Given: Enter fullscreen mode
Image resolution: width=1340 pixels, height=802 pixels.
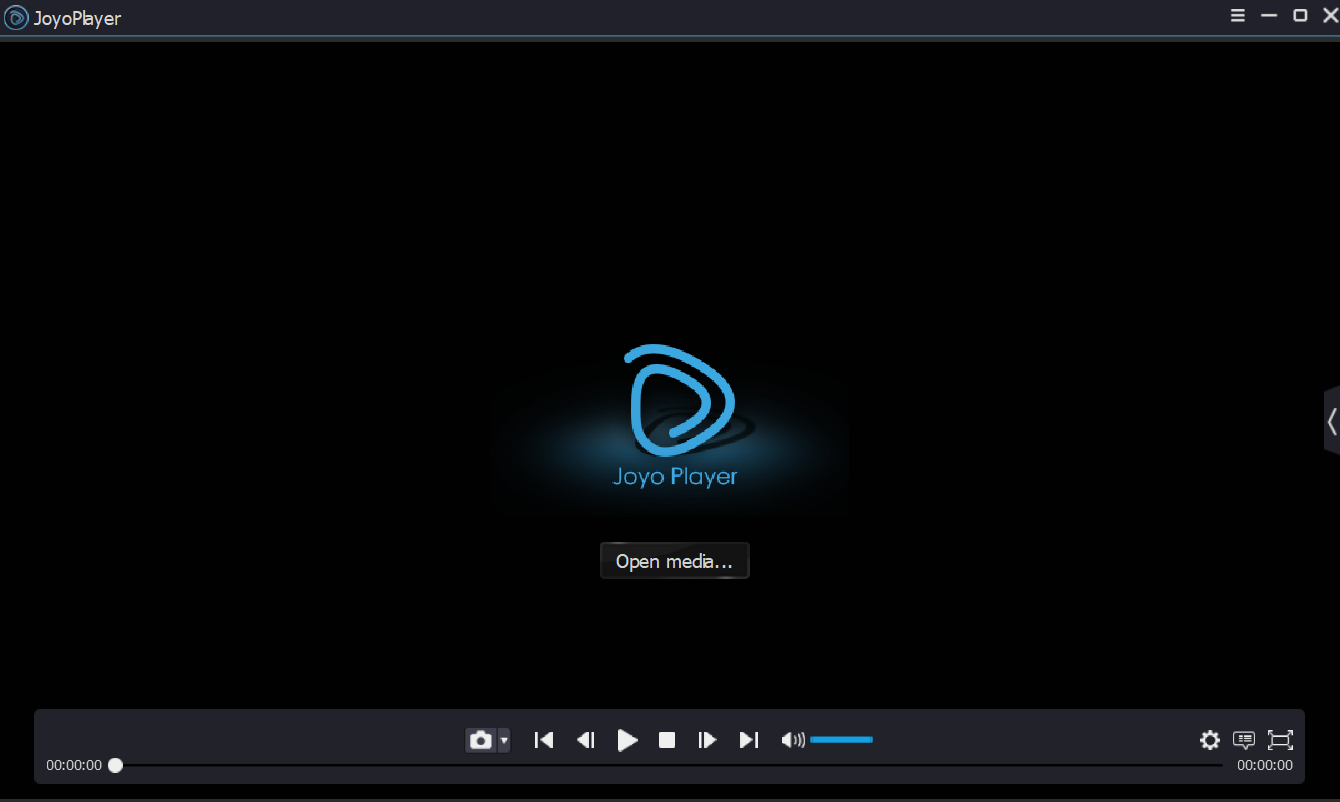Looking at the screenshot, I should 1280,740.
